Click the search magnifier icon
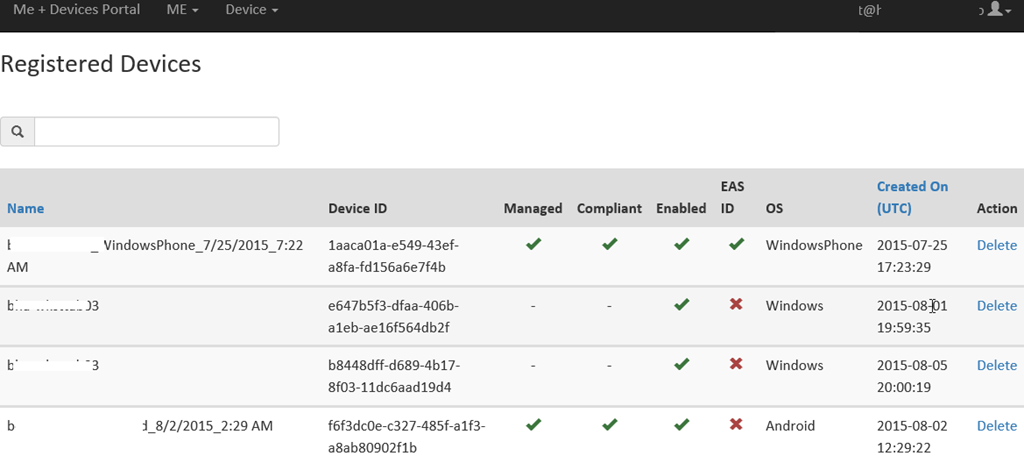 18,132
